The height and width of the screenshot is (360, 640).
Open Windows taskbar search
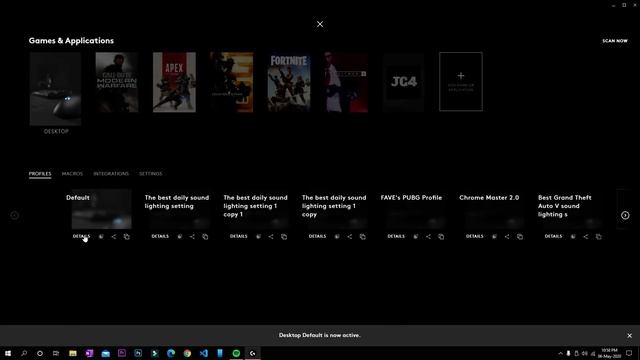(x=24, y=353)
